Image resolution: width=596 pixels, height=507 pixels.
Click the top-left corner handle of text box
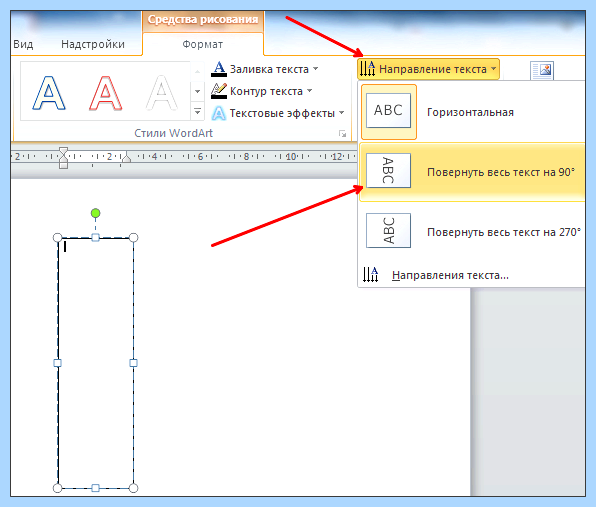point(57,238)
